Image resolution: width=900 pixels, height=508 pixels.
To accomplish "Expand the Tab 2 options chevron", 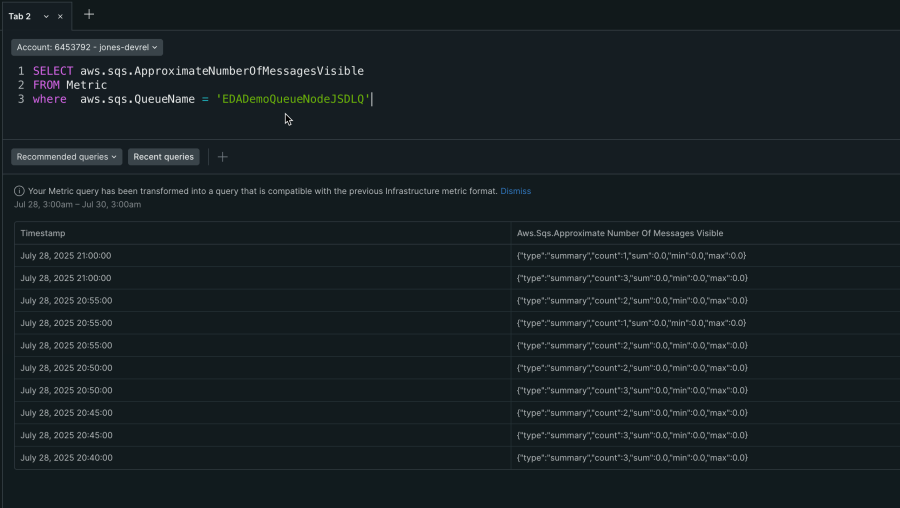I will click(46, 17).
